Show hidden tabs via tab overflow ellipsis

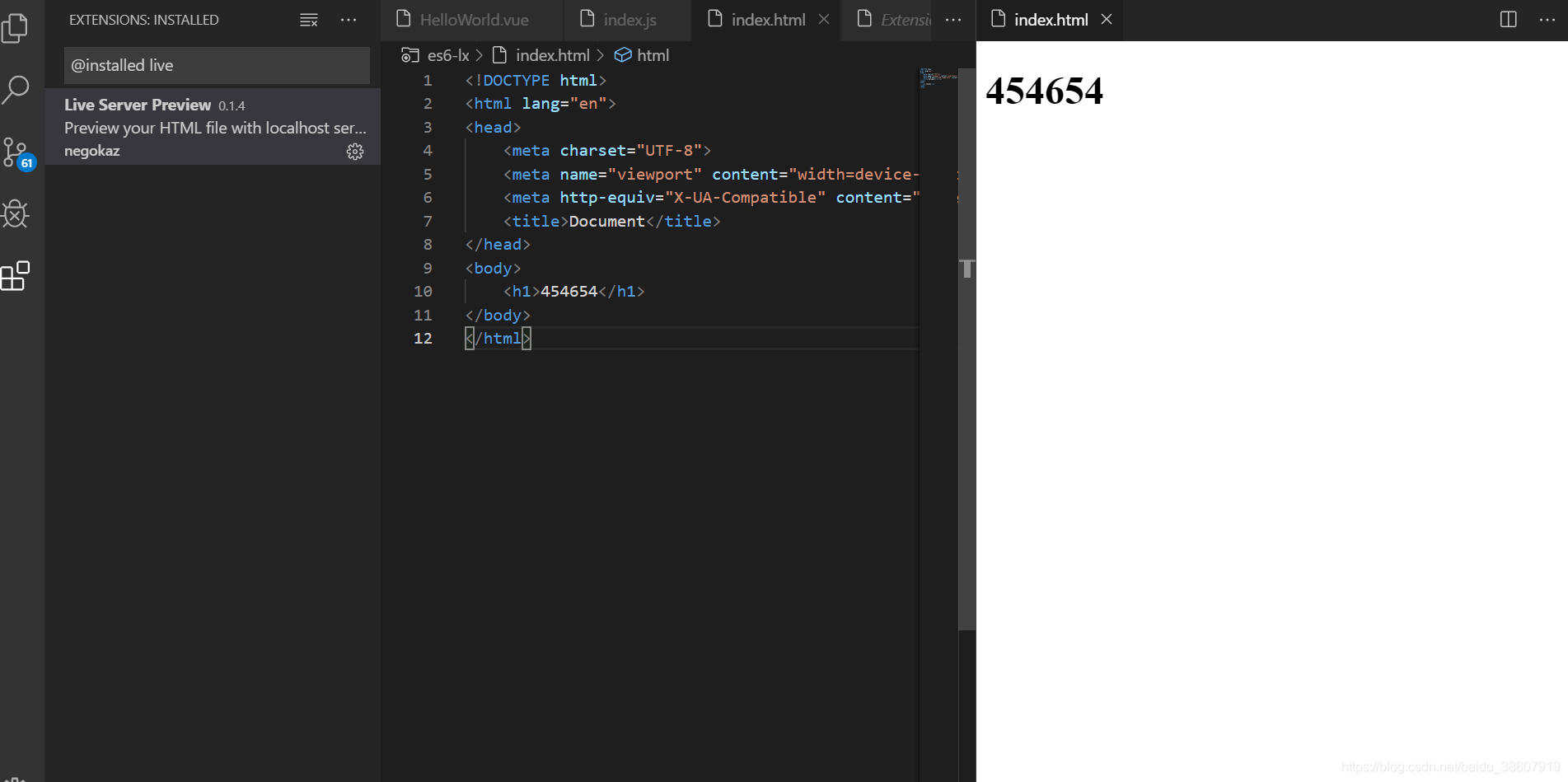(953, 19)
